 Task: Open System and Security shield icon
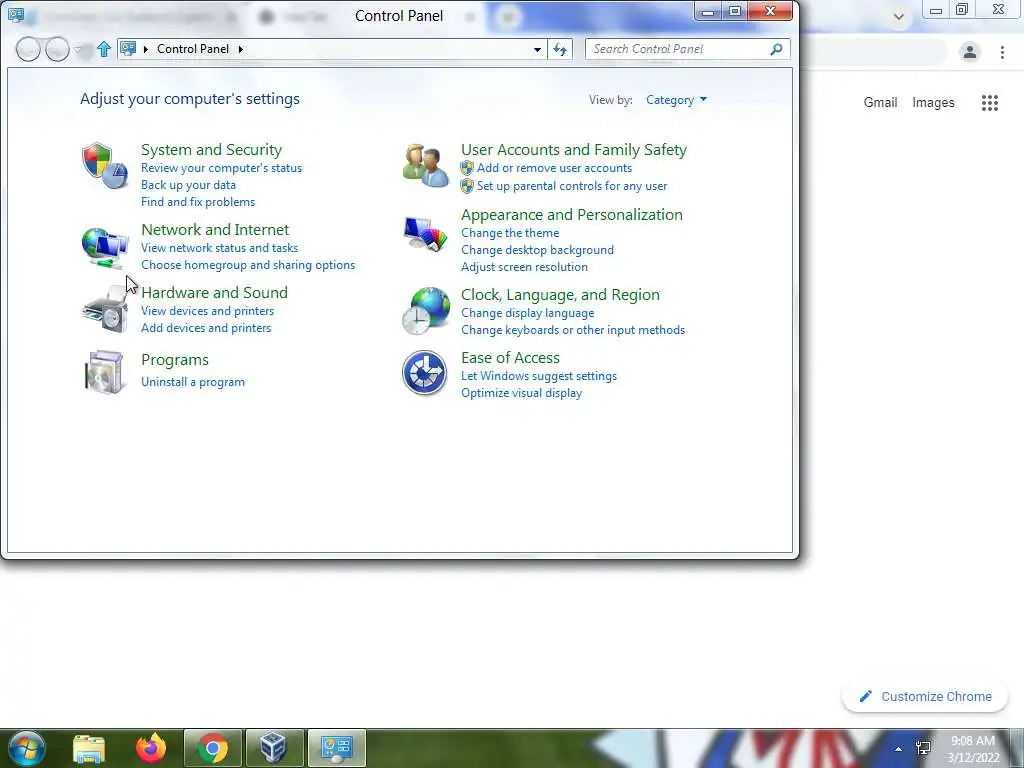pyautogui.click(x=104, y=166)
